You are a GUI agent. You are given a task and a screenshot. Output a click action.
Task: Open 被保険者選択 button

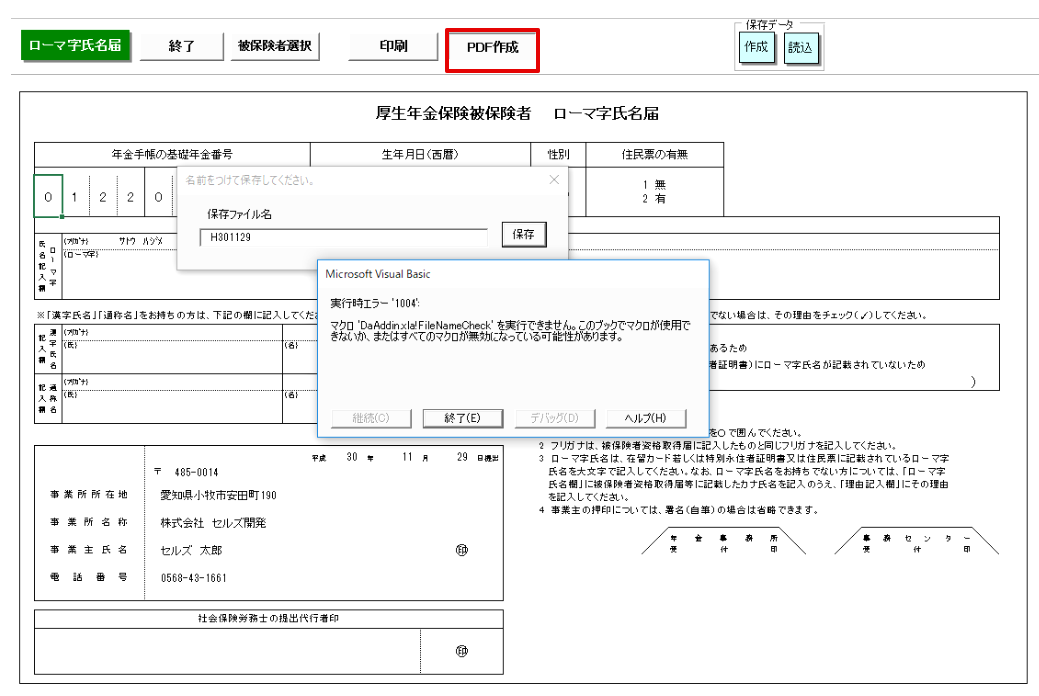coord(275,46)
